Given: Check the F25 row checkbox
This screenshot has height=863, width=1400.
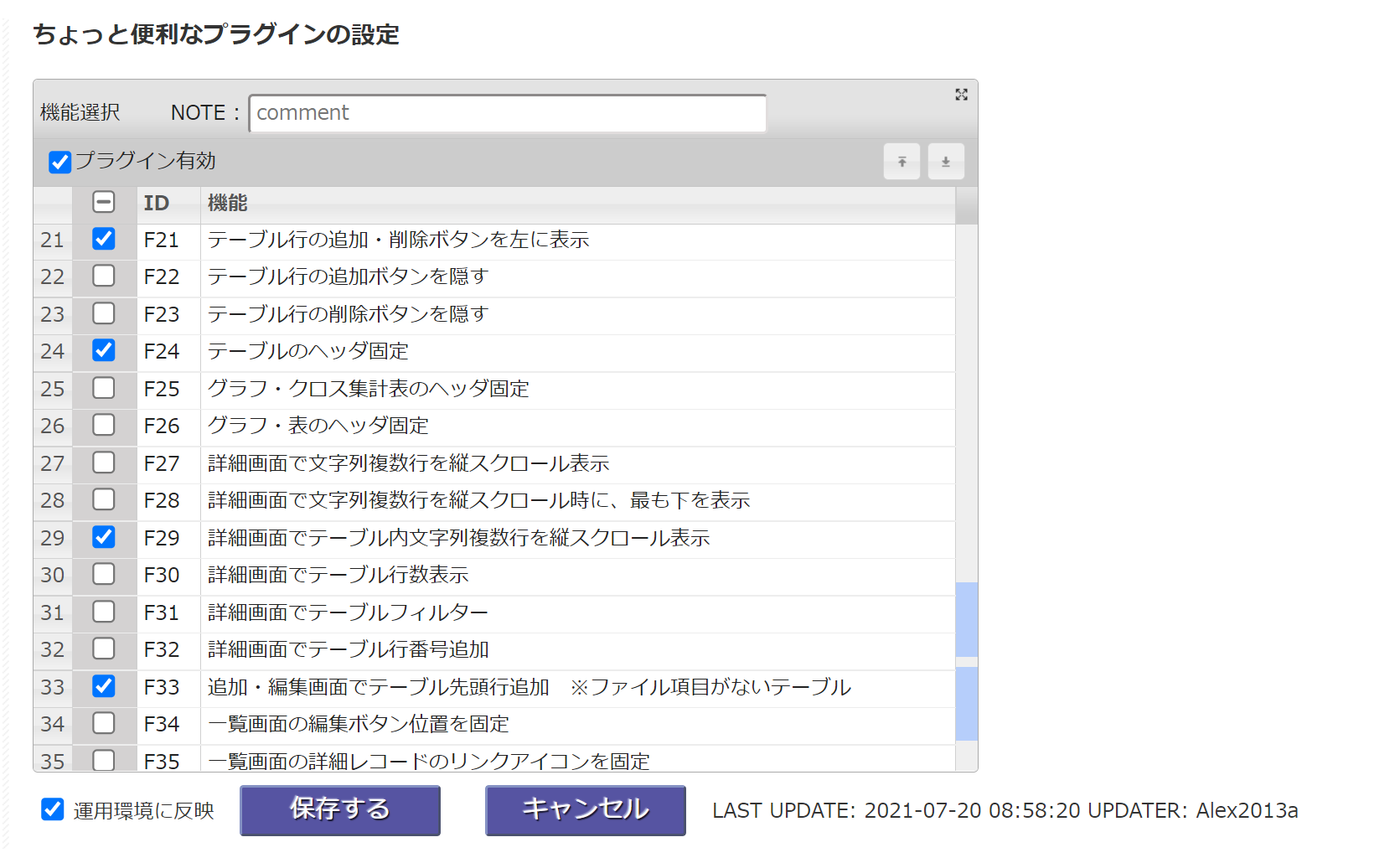Looking at the screenshot, I should tap(104, 388).
